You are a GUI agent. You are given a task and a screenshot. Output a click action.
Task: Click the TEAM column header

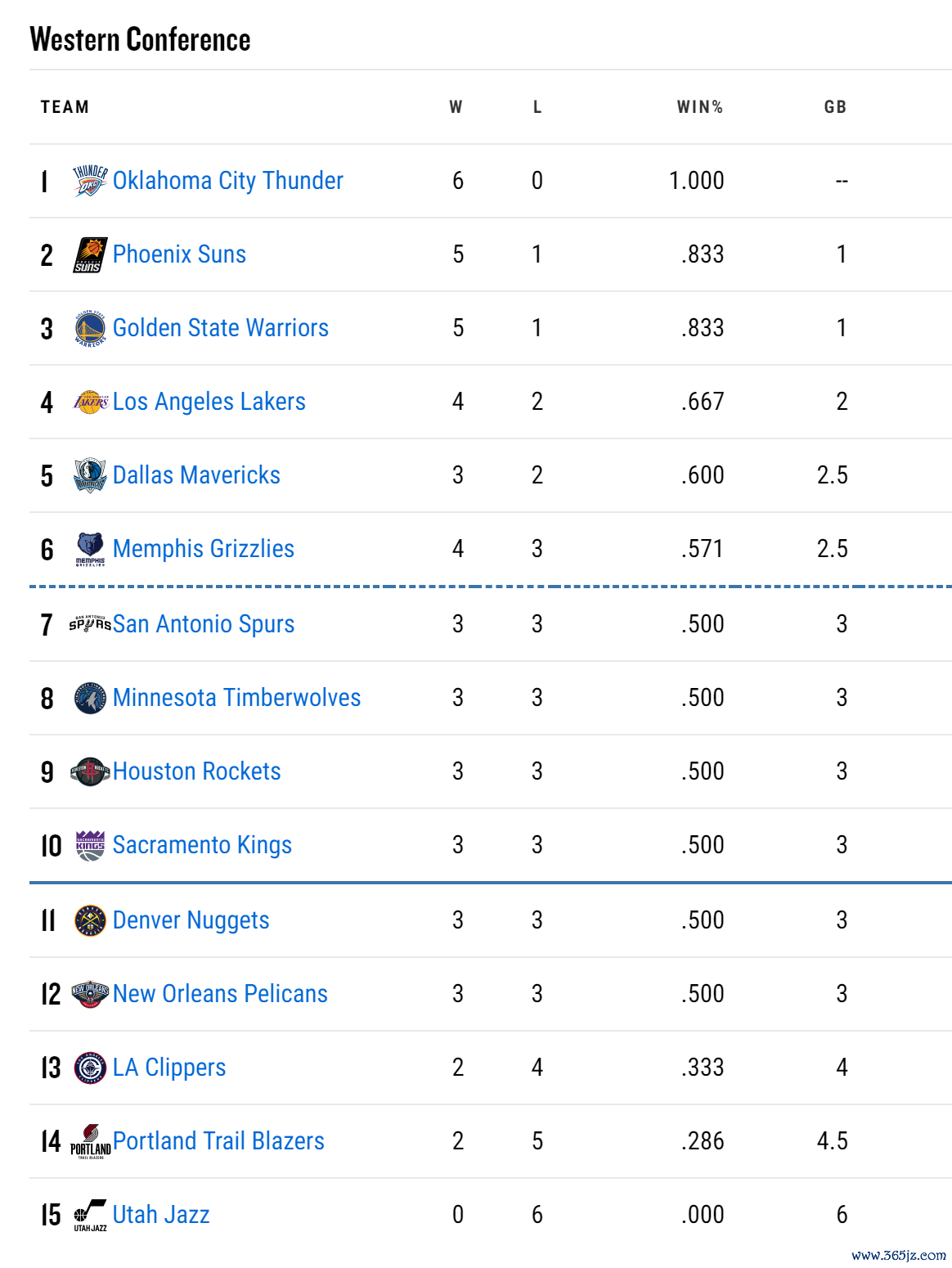pos(65,107)
